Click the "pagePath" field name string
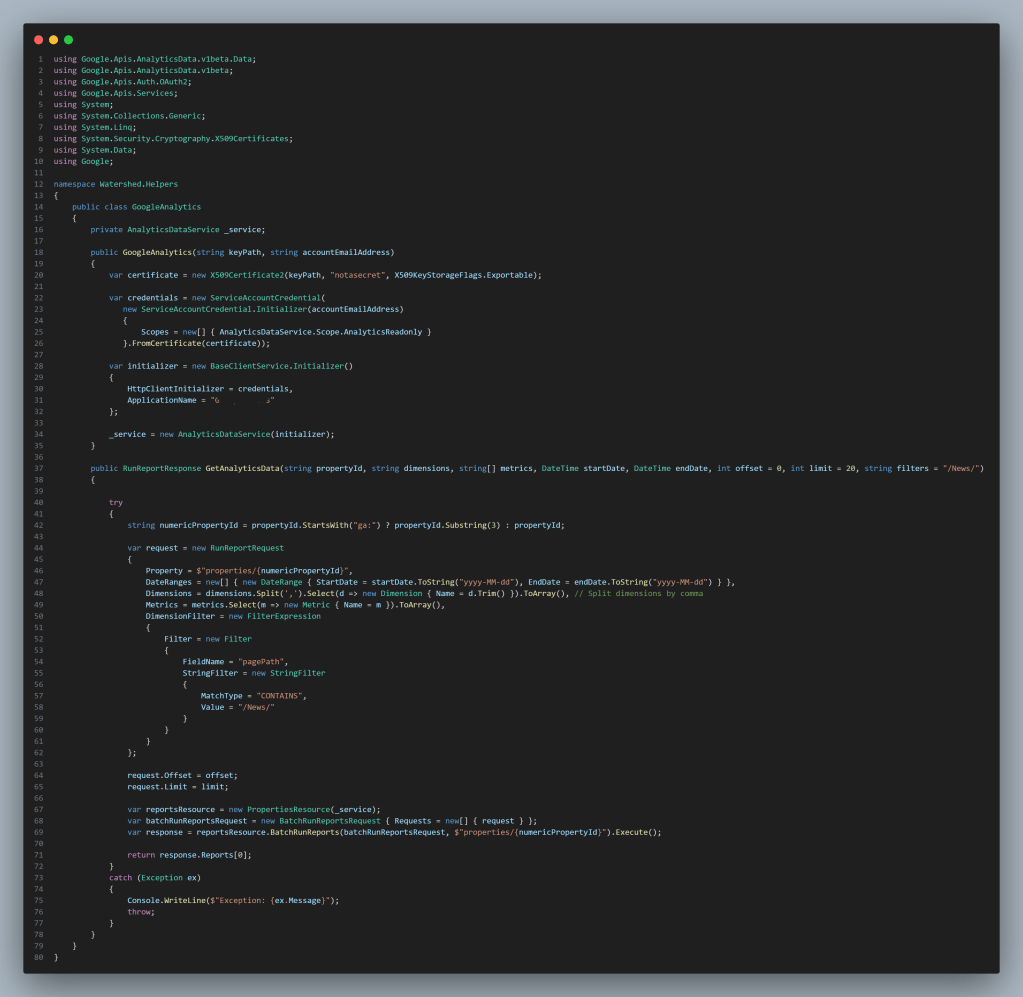The height and width of the screenshot is (997, 1023). (264, 661)
